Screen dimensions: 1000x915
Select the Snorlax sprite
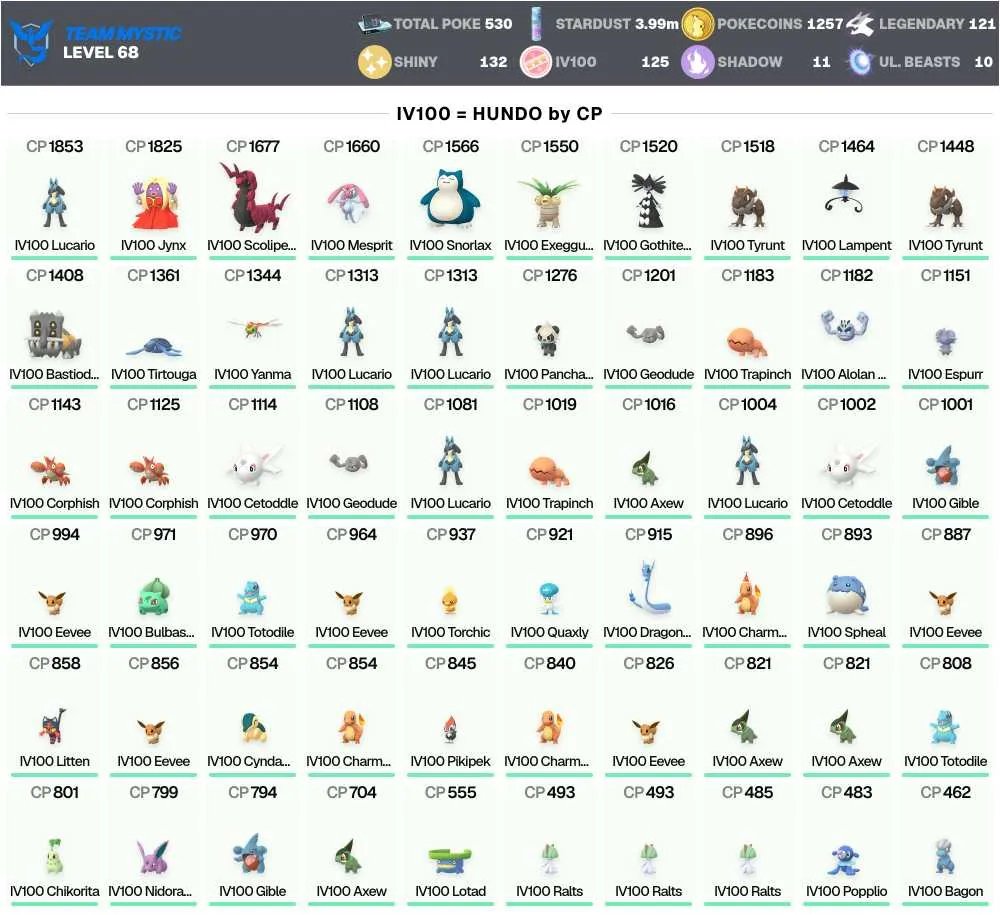tap(450, 198)
